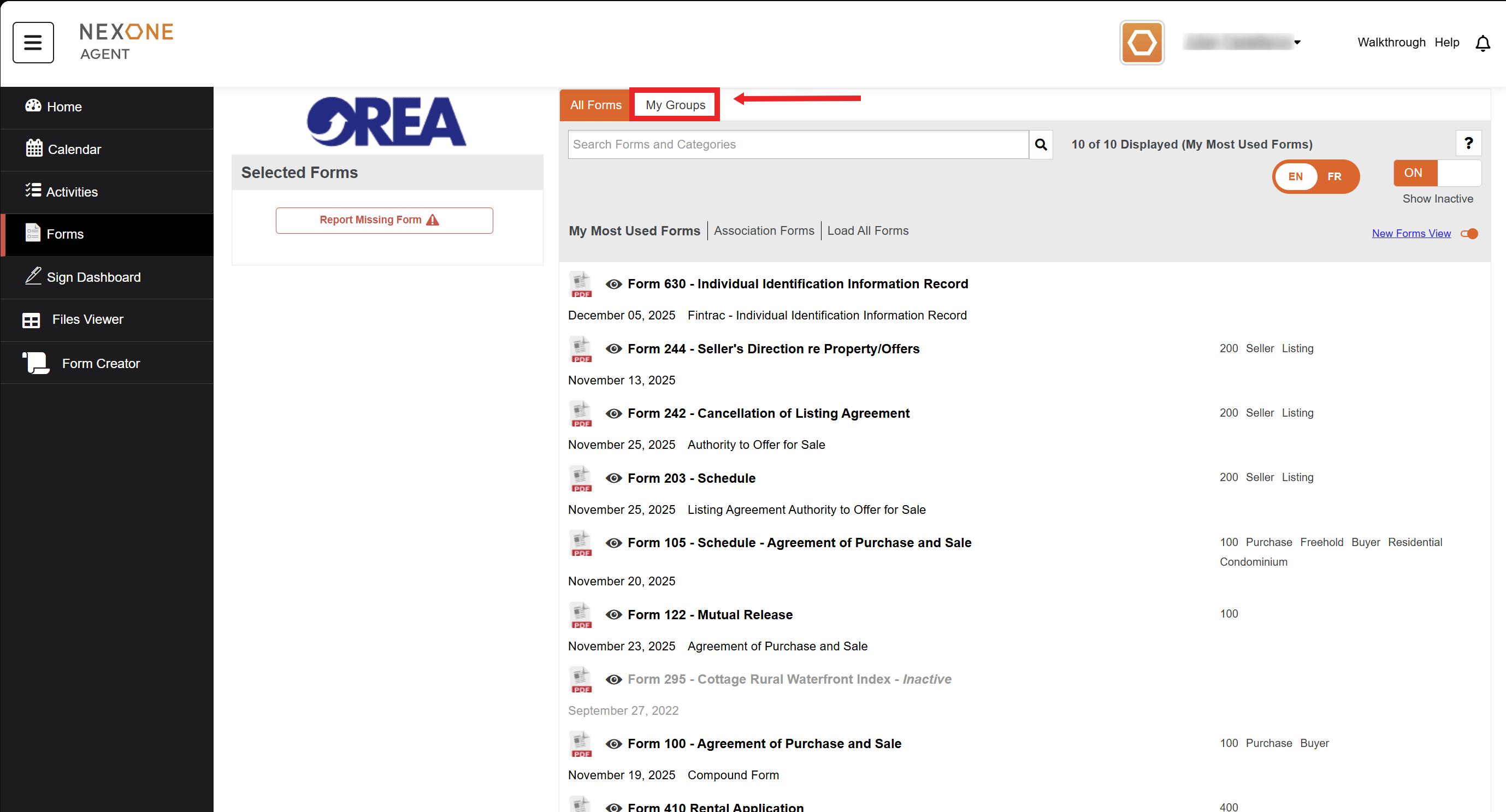Click Report Missing Form button
This screenshot has width=1506, height=812.
384,221
